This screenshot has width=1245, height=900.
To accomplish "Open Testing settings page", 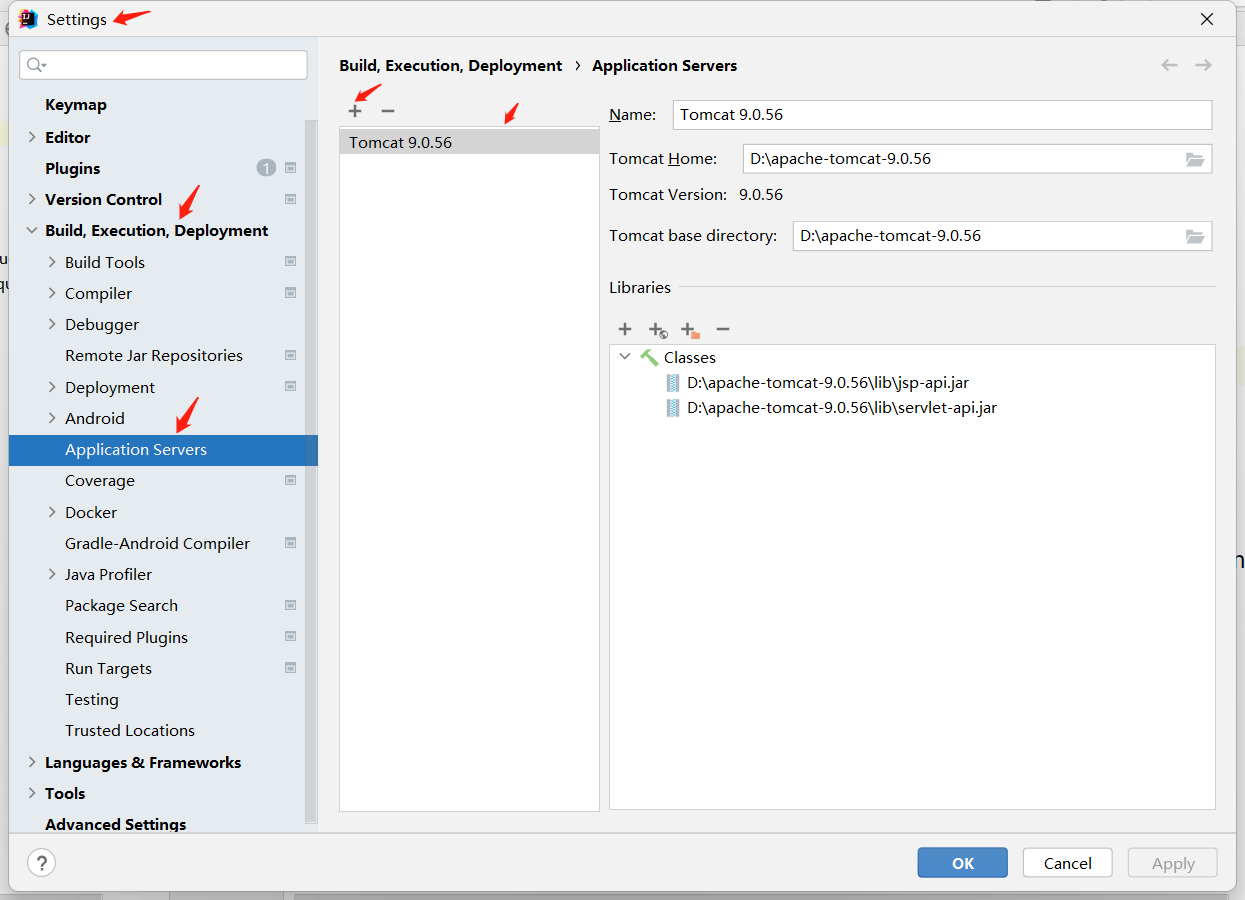I will 92,700.
